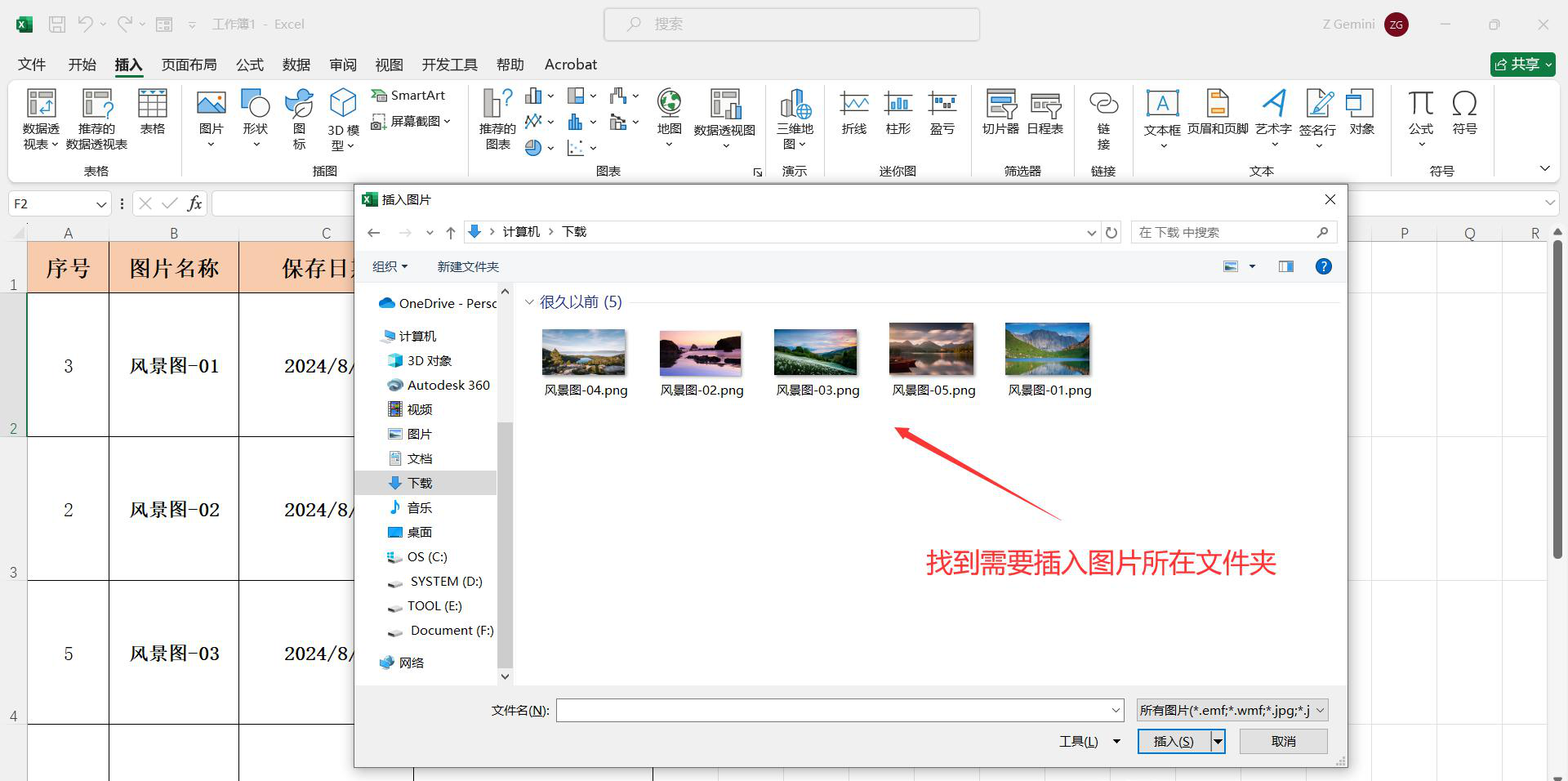Open Recommended Charts (推荐的图表)
The image size is (1568, 781).
[497, 119]
